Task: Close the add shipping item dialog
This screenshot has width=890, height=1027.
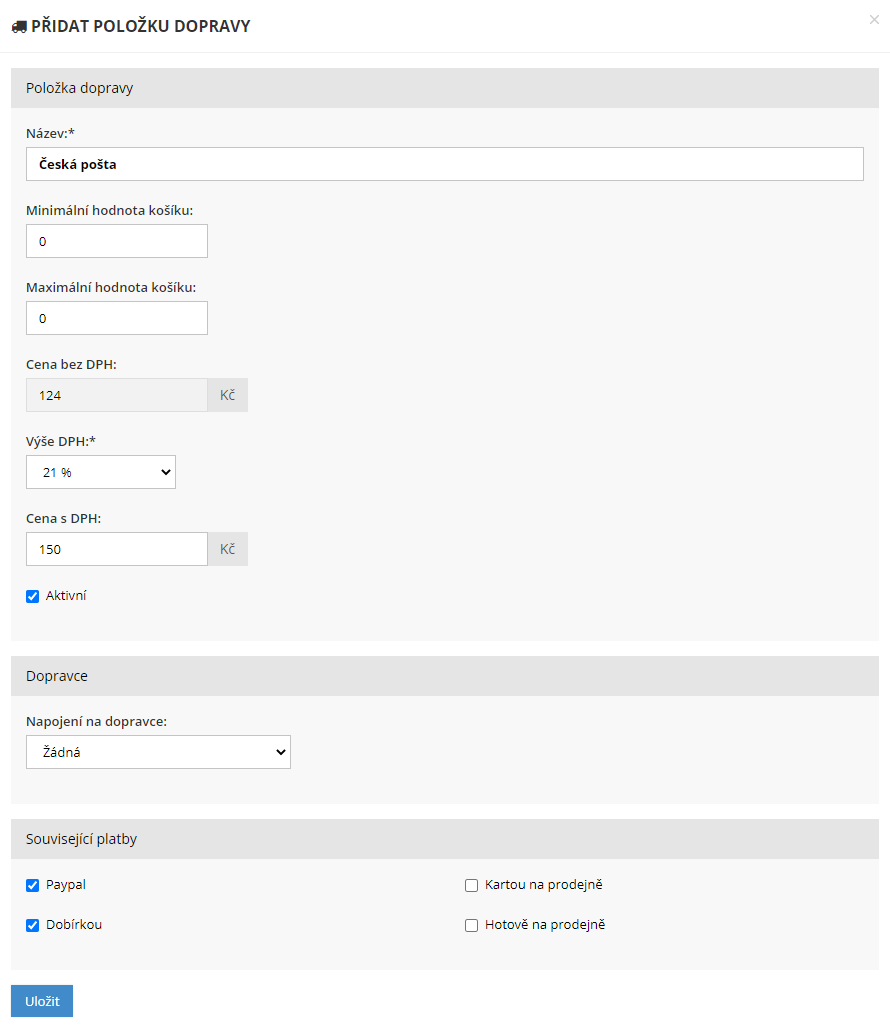Action: point(874,20)
